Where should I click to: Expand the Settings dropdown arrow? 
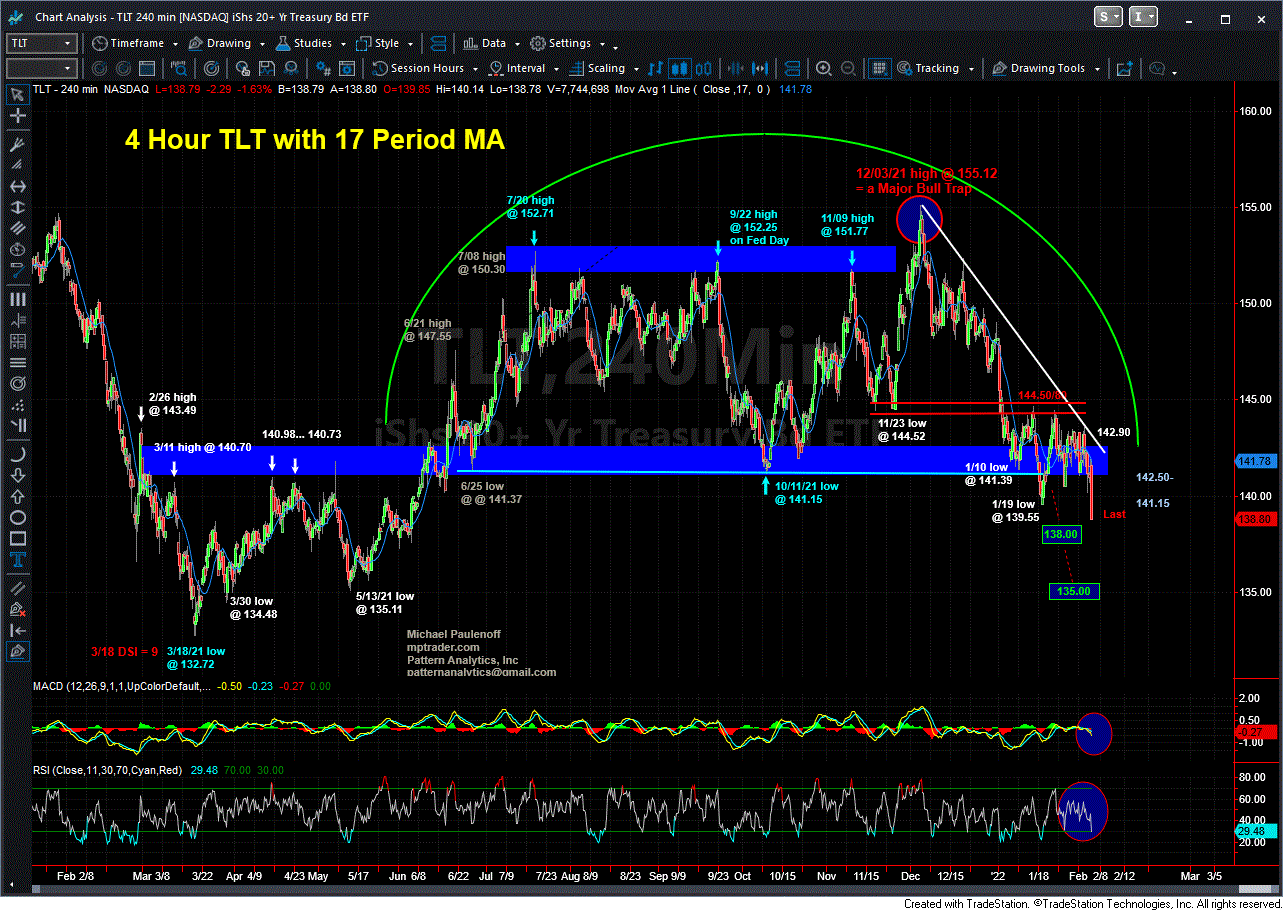602,44
